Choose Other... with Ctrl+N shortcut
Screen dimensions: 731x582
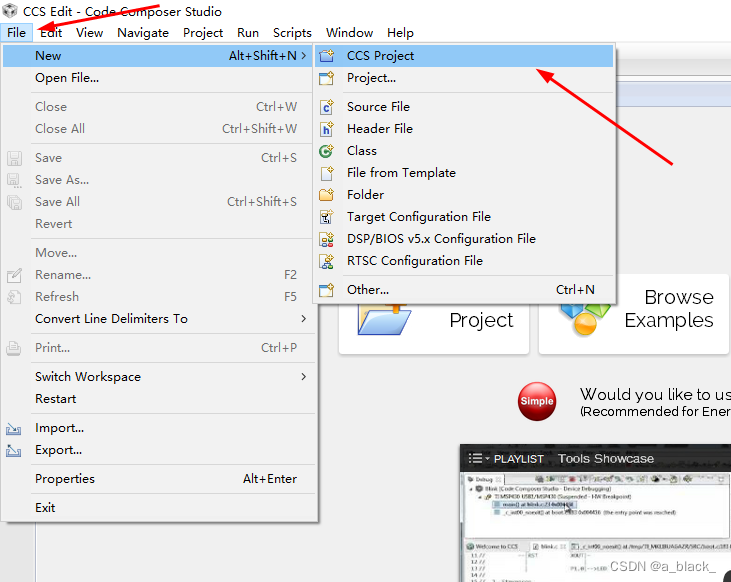[x=464, y=290]
